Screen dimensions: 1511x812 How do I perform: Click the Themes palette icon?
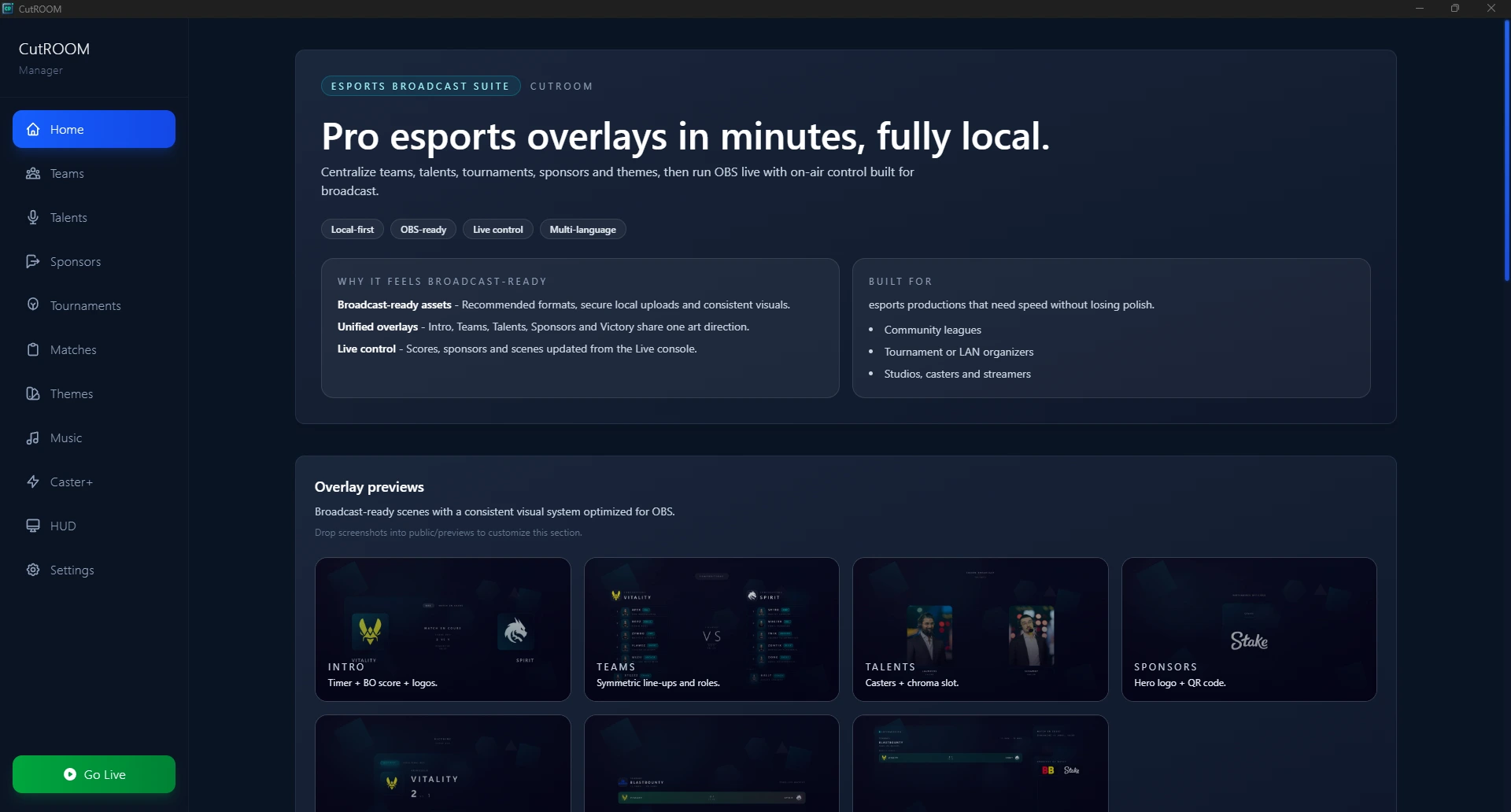pos(33,393)
